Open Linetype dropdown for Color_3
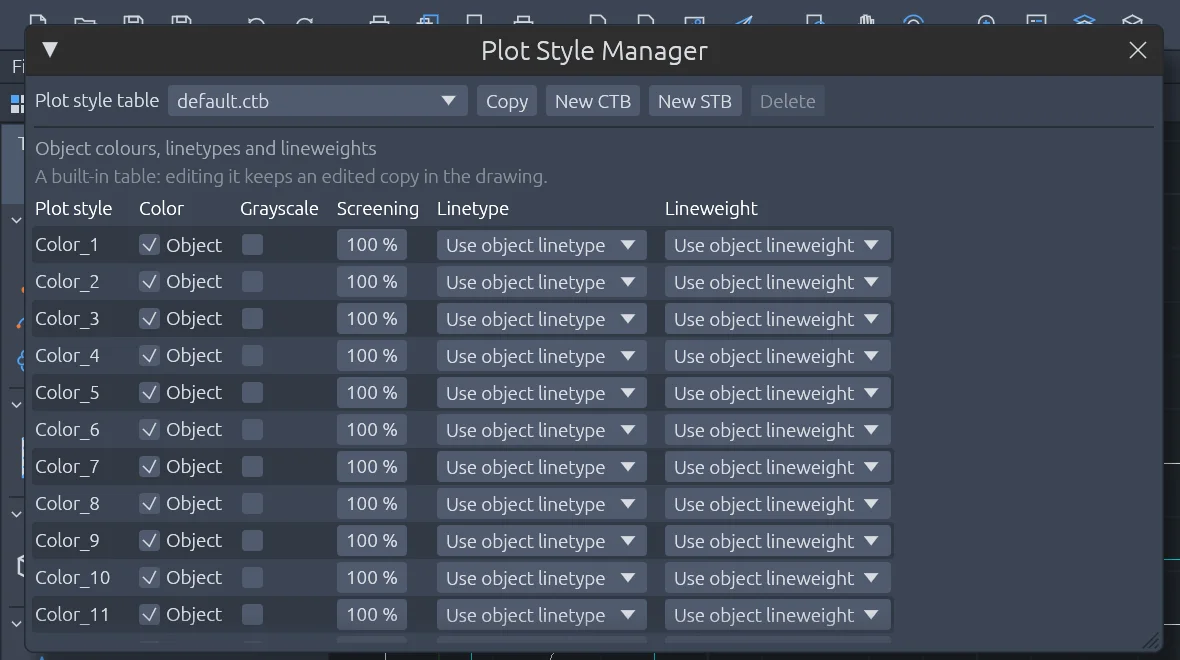 click(x=541, y=319)
